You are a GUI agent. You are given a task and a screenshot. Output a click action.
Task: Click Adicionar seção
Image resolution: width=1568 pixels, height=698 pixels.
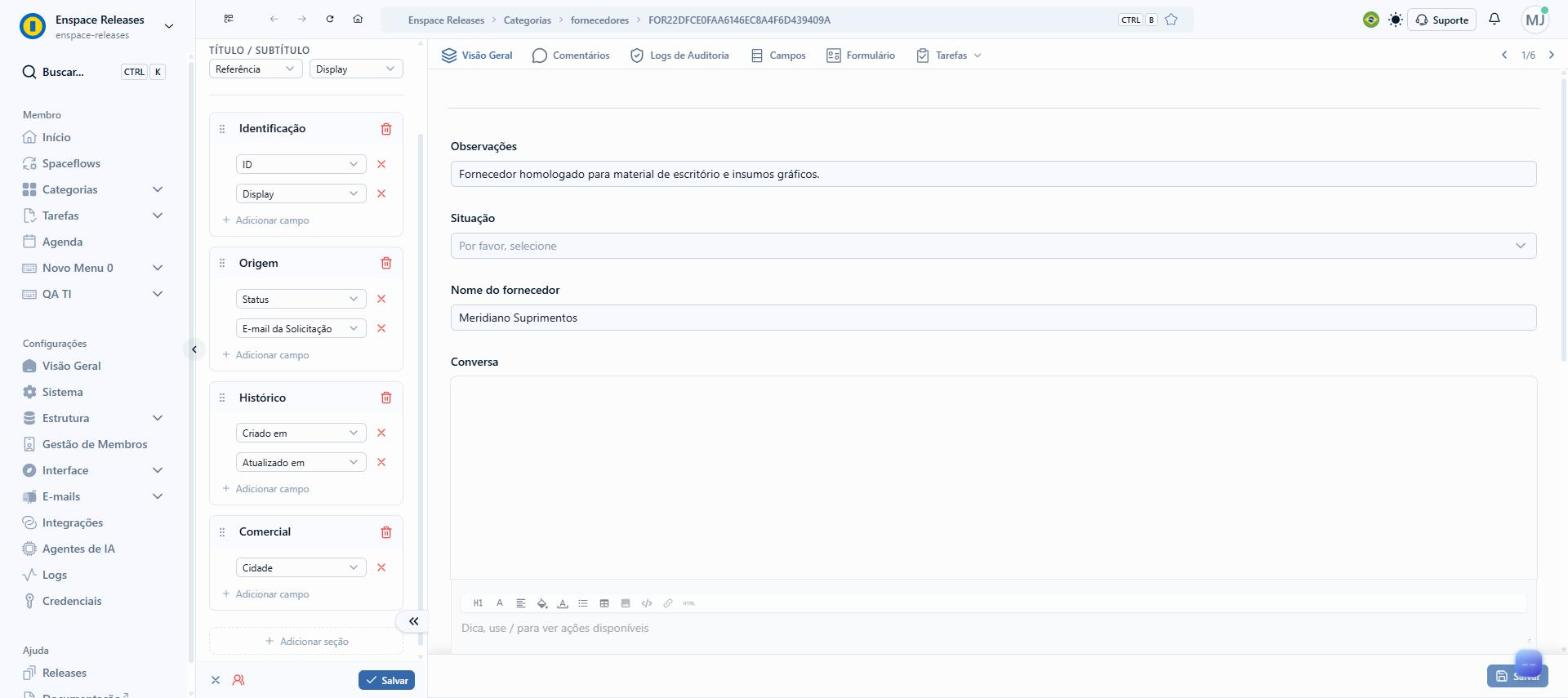pyautogui.click(x=307, y=642)
